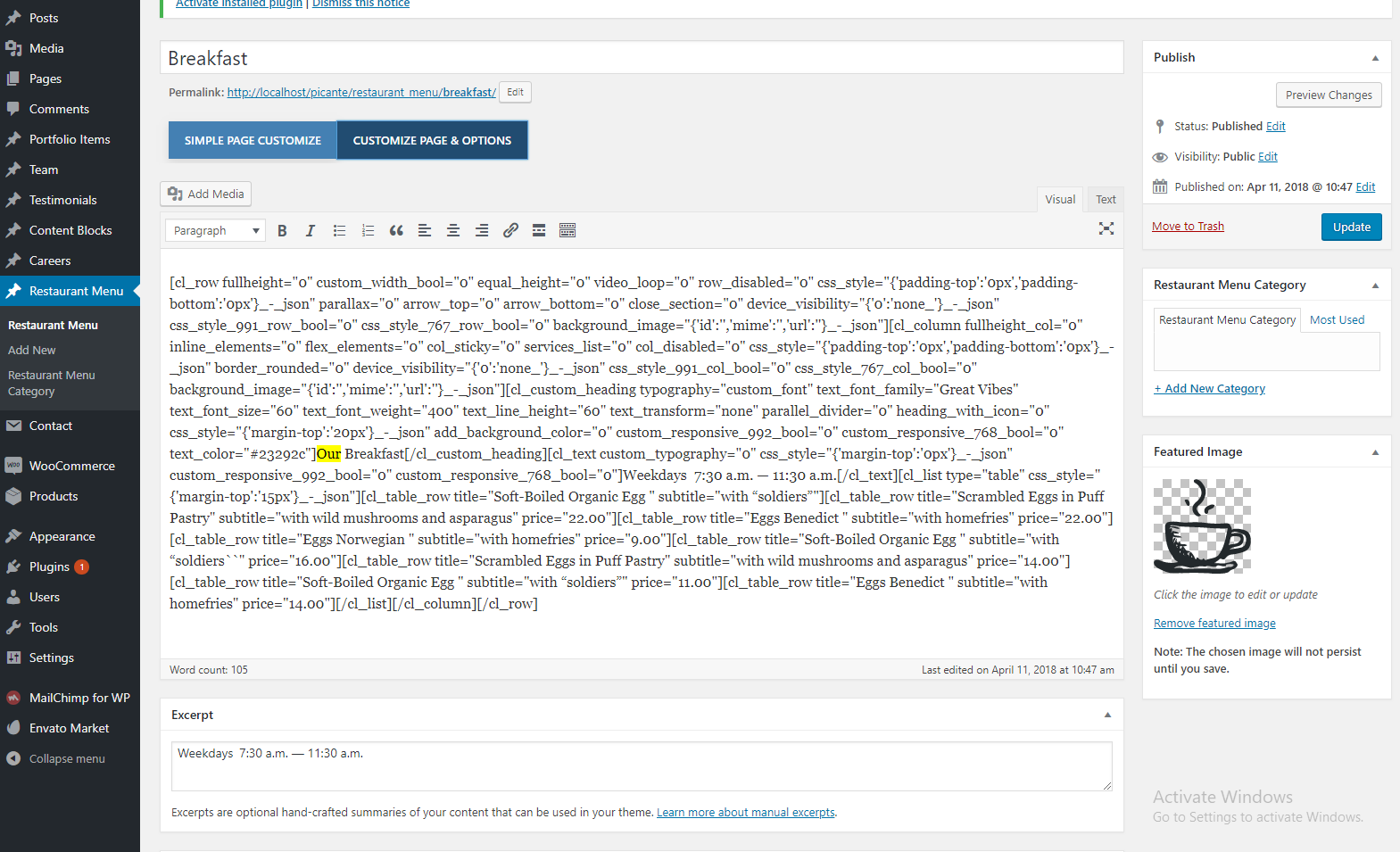Switch to Visual editor tab
The height and width of the screenshot is (852, 1400).
[1060, 199]
